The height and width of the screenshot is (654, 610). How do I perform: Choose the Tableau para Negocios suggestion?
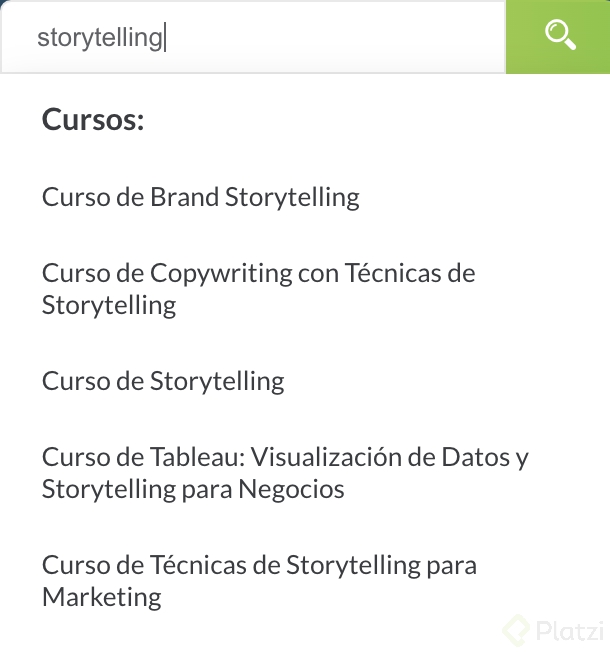point(284,473)
